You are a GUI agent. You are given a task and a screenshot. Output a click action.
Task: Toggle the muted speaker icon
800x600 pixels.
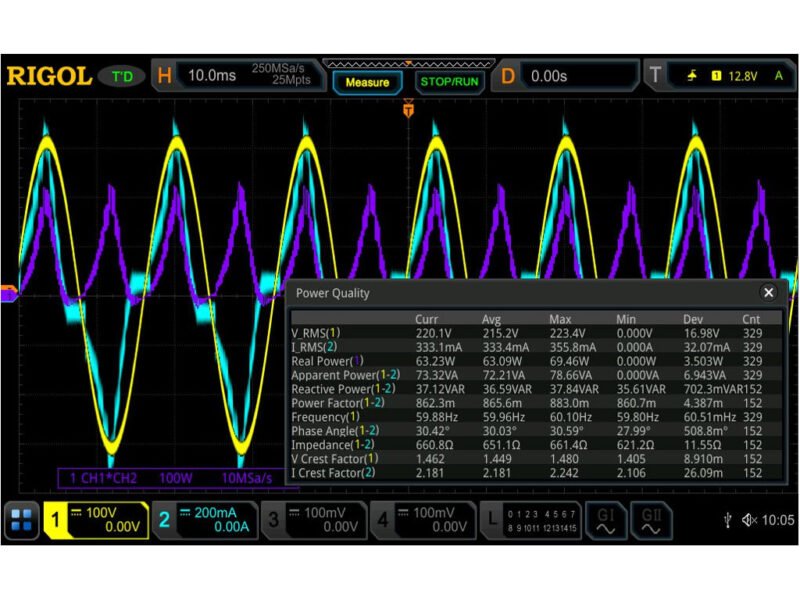click(748, 520)
